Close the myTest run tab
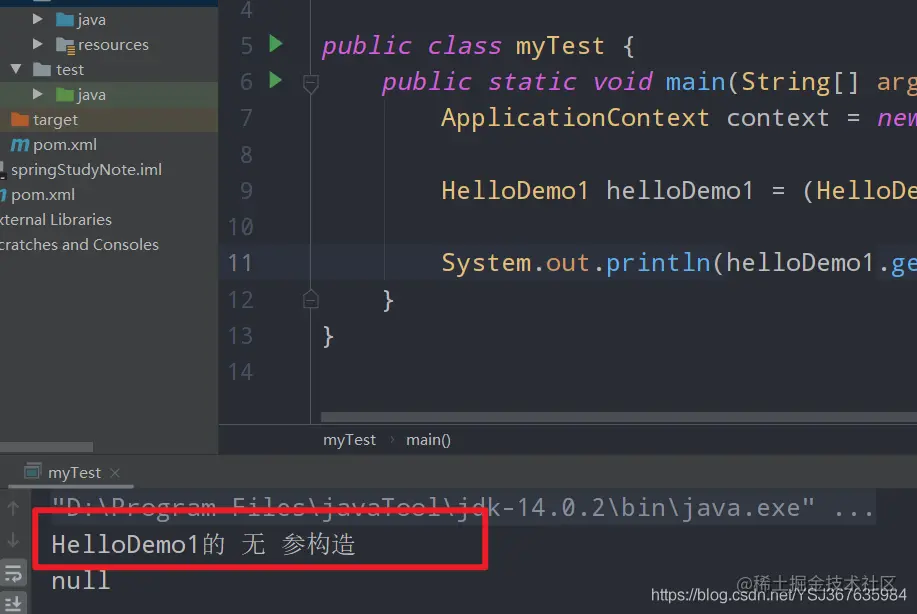This screenshot has height=614, width=917. click(115, 472)
